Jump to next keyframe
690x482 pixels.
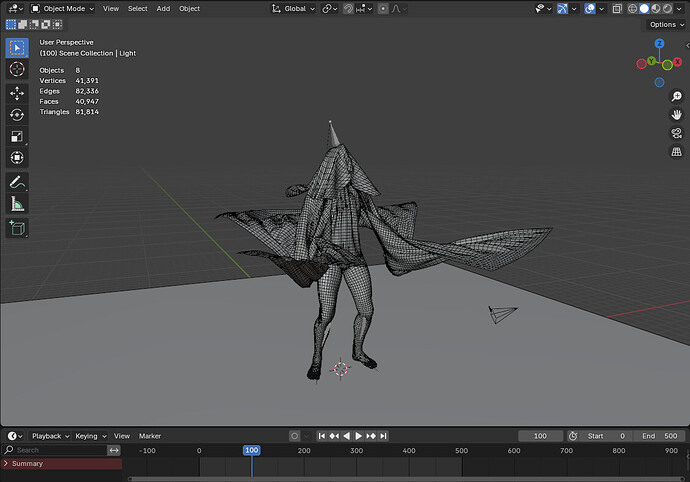(371, 436)
